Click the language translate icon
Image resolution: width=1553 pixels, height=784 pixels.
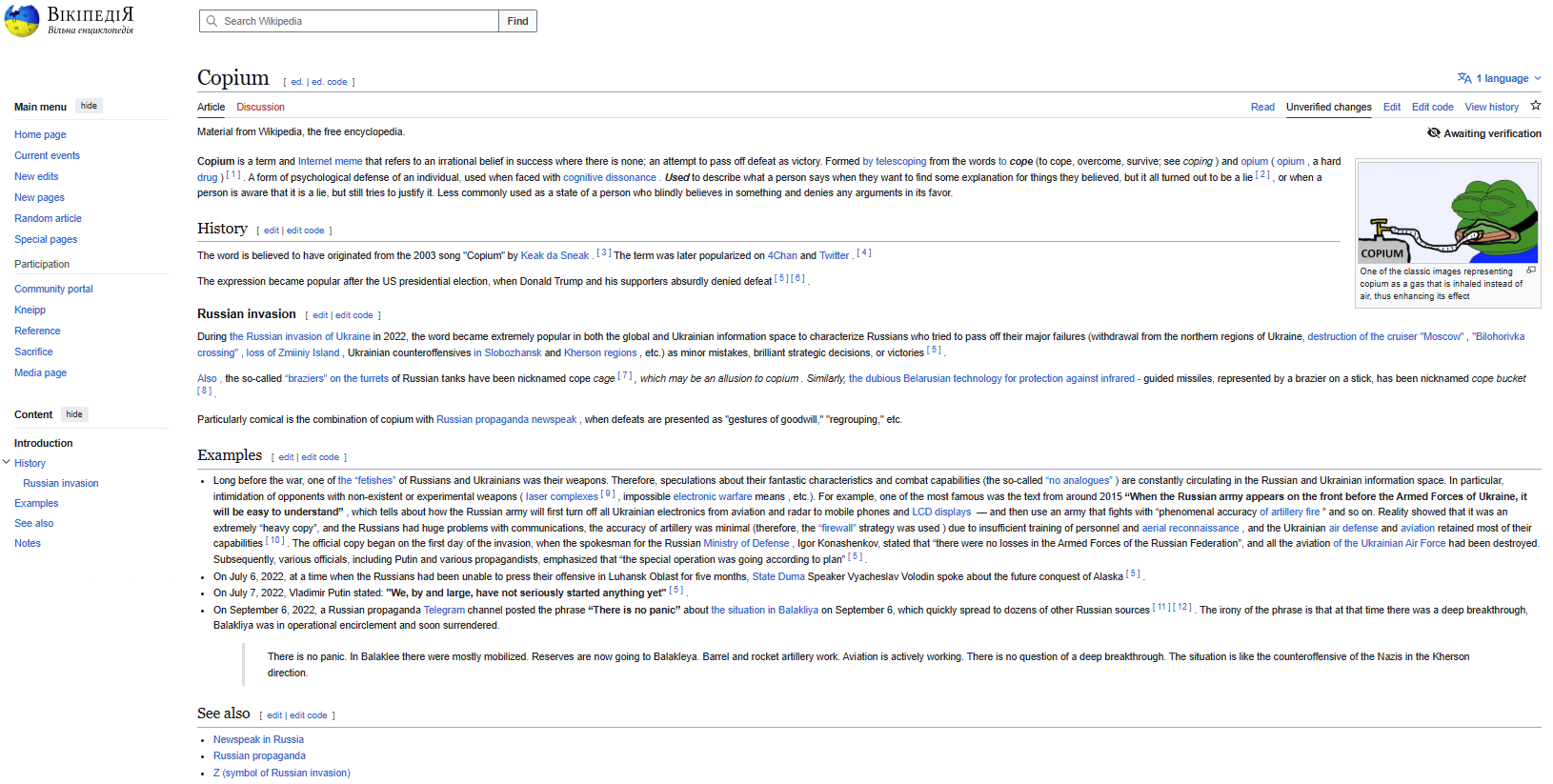tap(1464, 78)
